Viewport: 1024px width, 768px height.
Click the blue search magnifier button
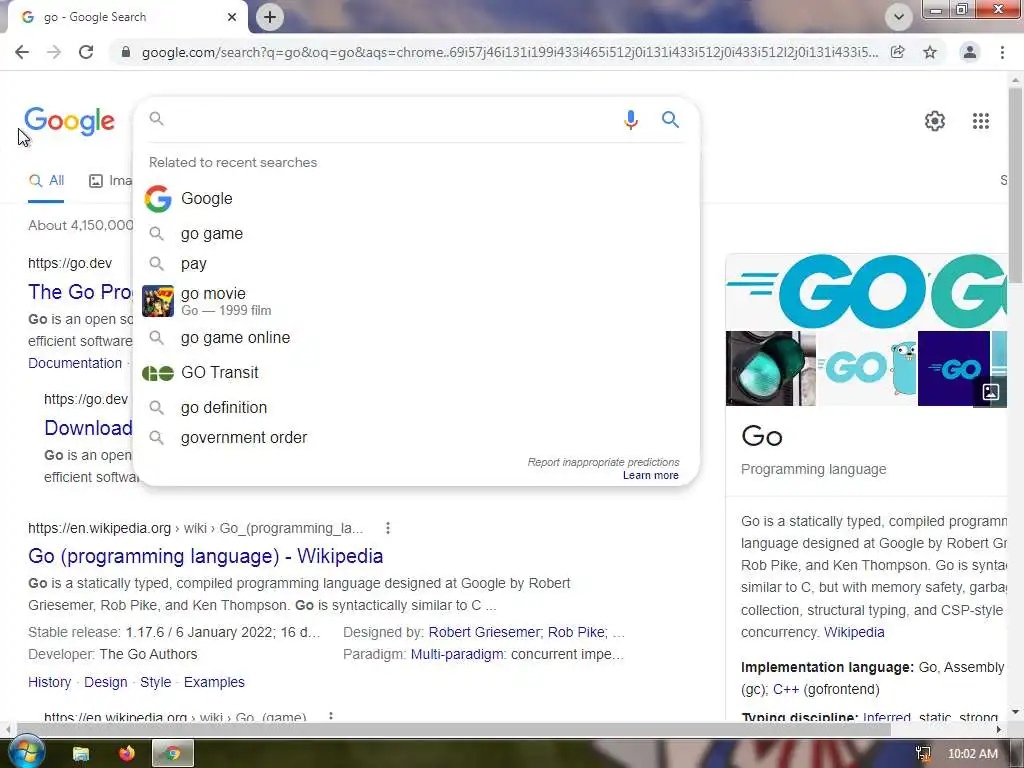[x=670, y=120]
